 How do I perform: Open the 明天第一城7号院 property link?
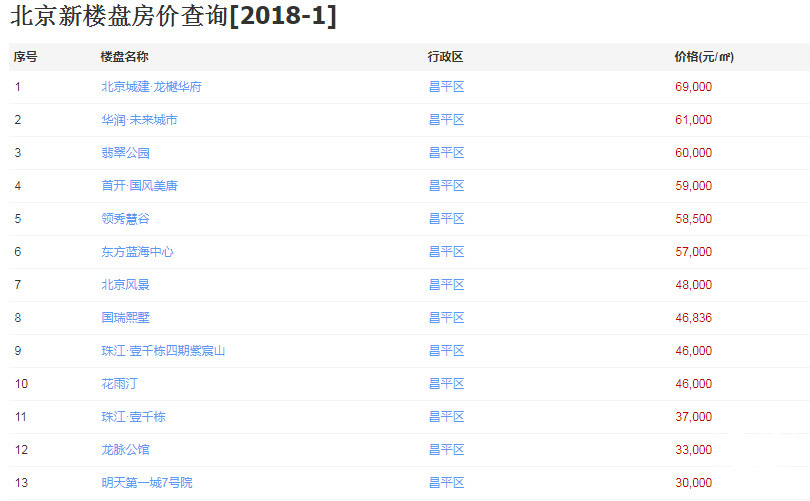(x=147, y=483)
